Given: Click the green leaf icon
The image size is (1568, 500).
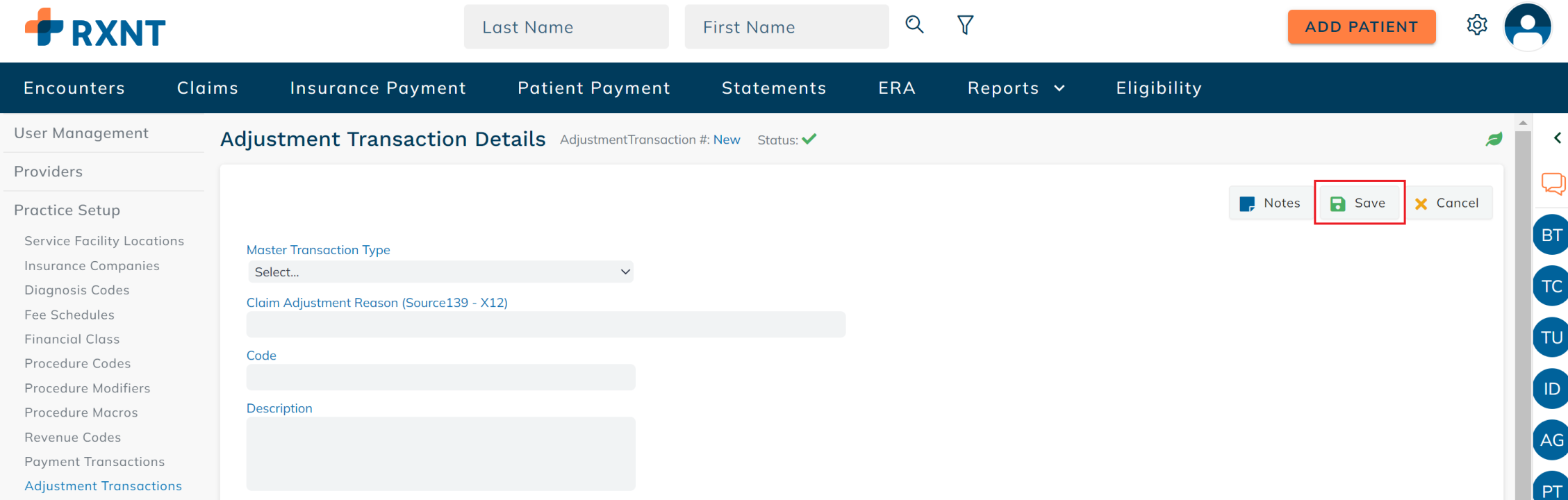Looking at the screenshot, I should point(1494,139).
